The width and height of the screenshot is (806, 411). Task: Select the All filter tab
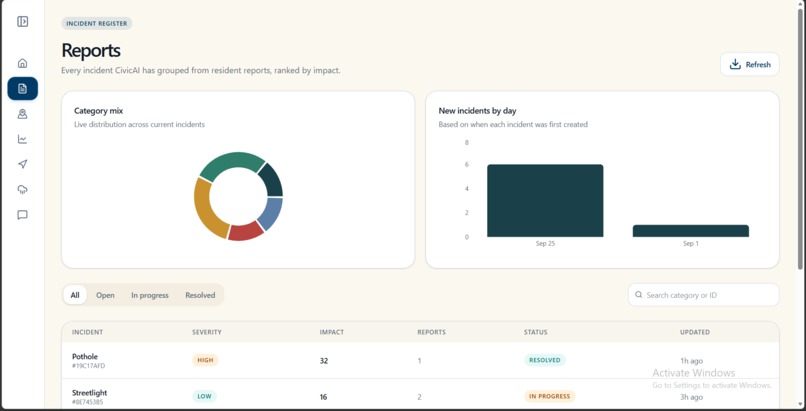[75, 295]
